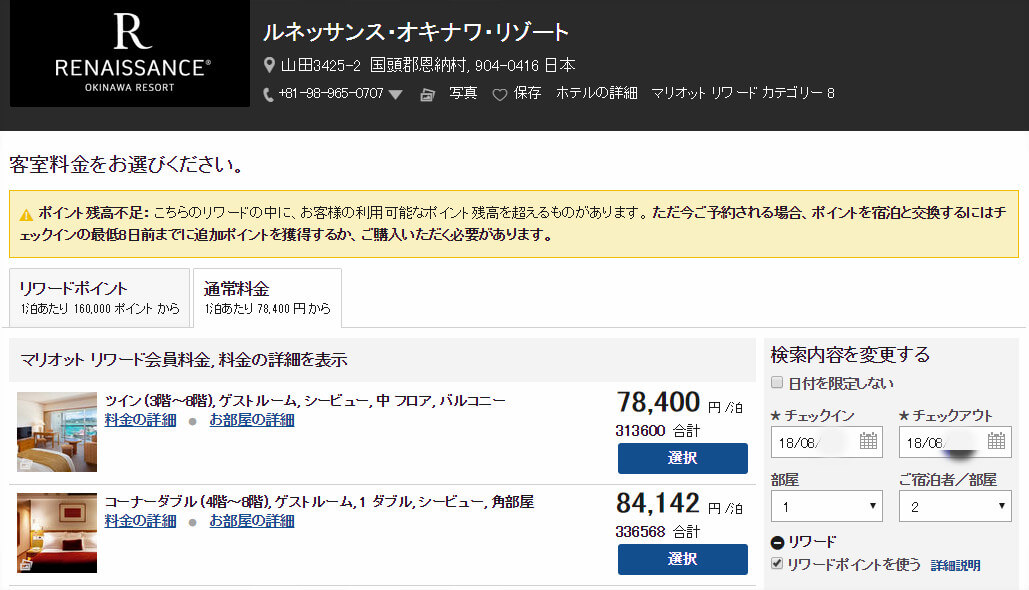This screenshot has width=1029, height=590.
Task: Click the map pin address icon
Action: point(269,66)
